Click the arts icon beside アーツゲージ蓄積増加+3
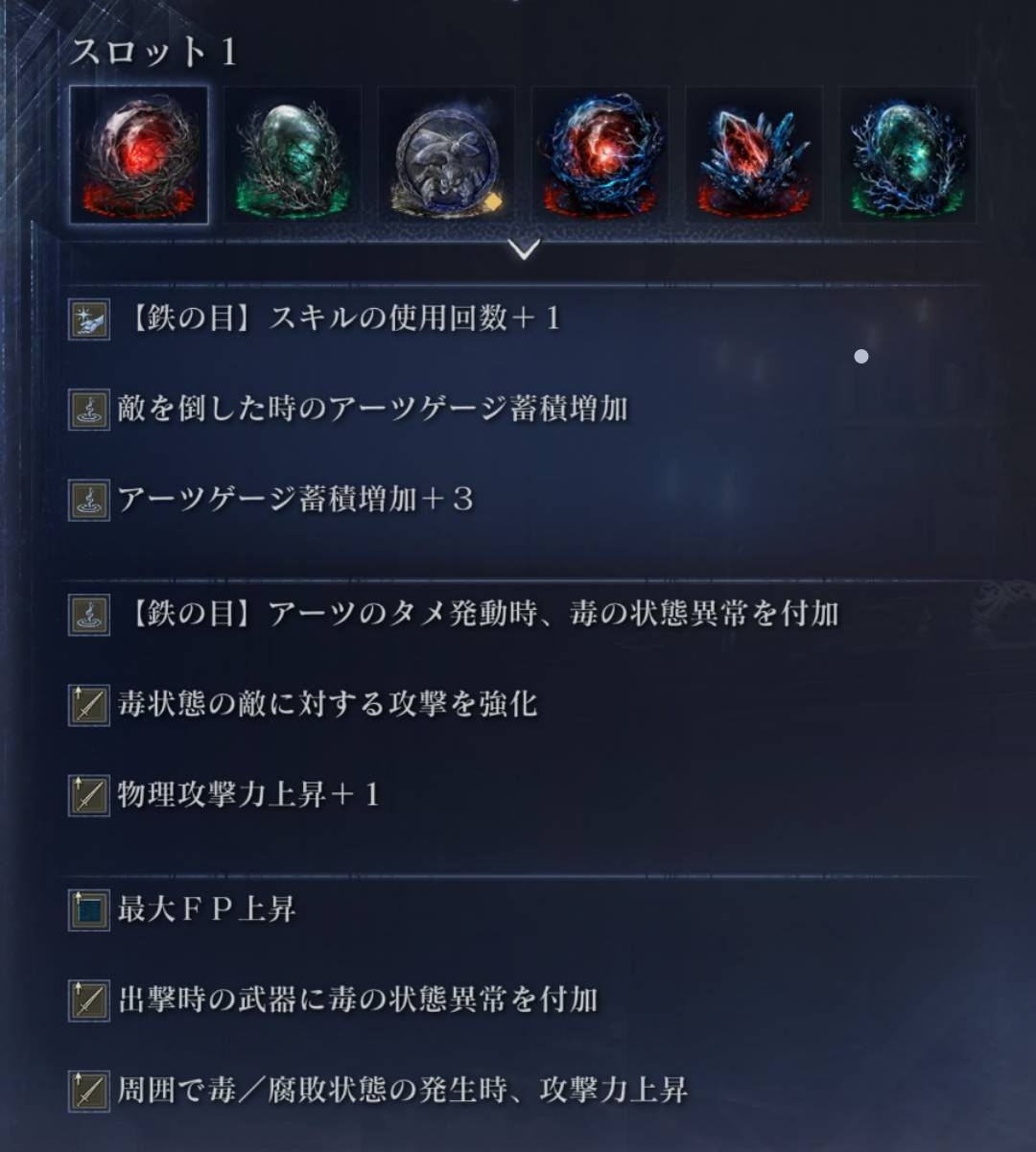The width and height of the screenshot is (1036, 1152). (x=88, y=500)
